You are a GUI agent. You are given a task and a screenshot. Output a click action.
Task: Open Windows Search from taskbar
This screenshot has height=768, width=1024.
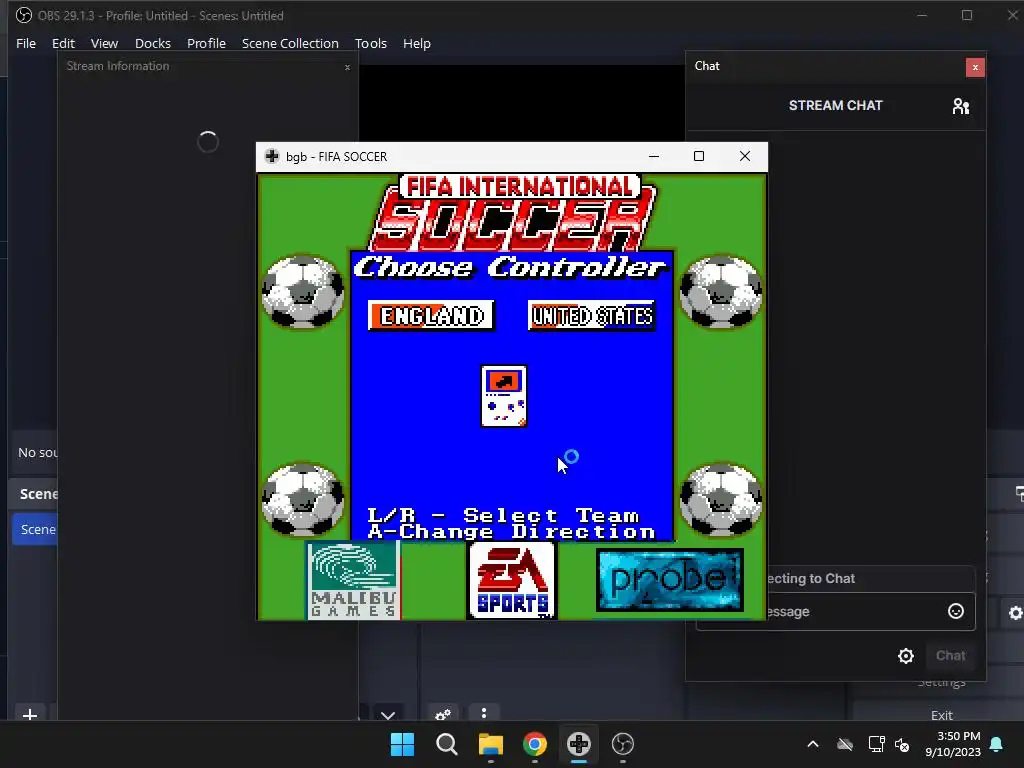[447, 744]
